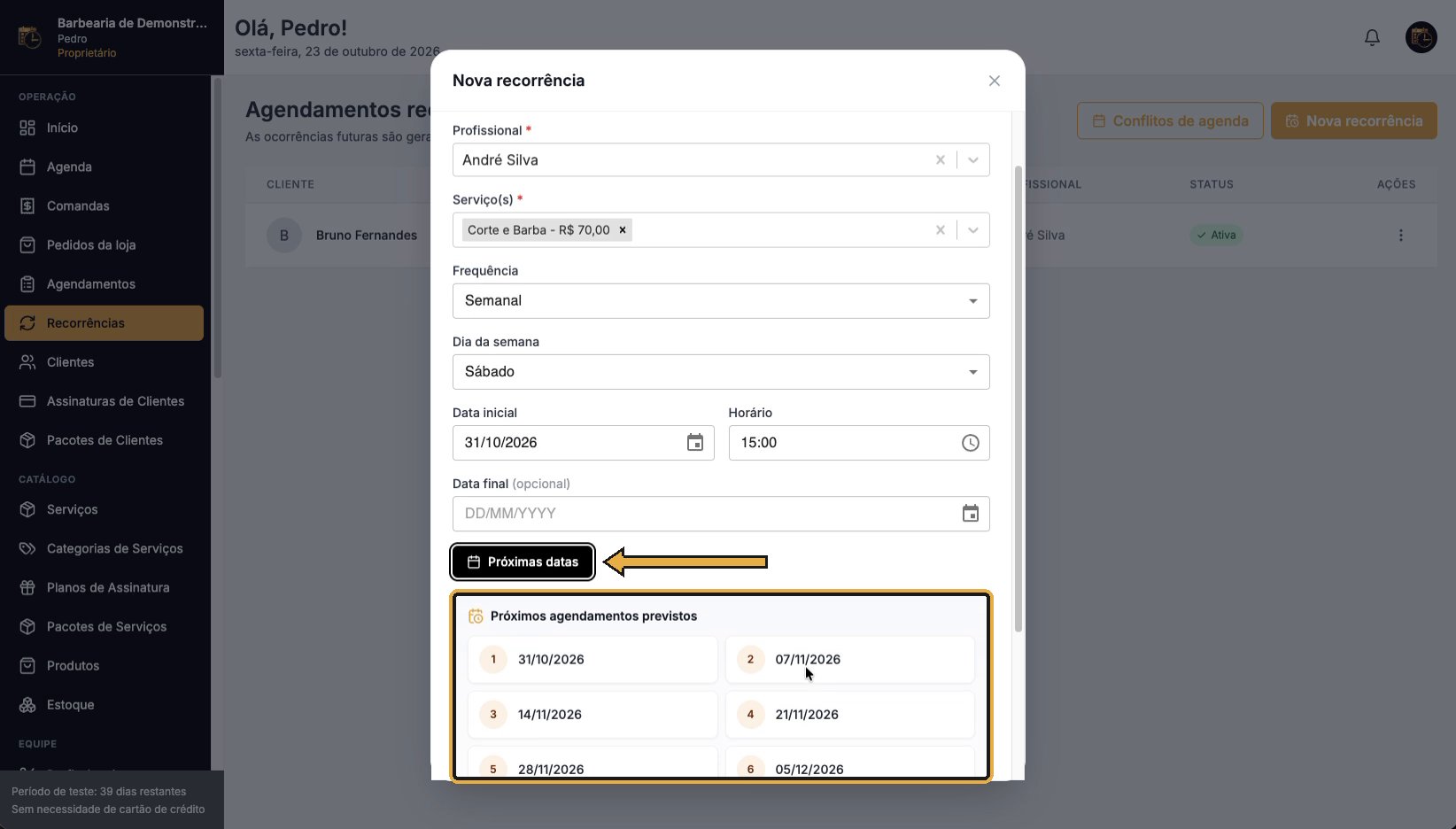
Task: Click predicted date 14/11/2026
Action: [592, 714]
